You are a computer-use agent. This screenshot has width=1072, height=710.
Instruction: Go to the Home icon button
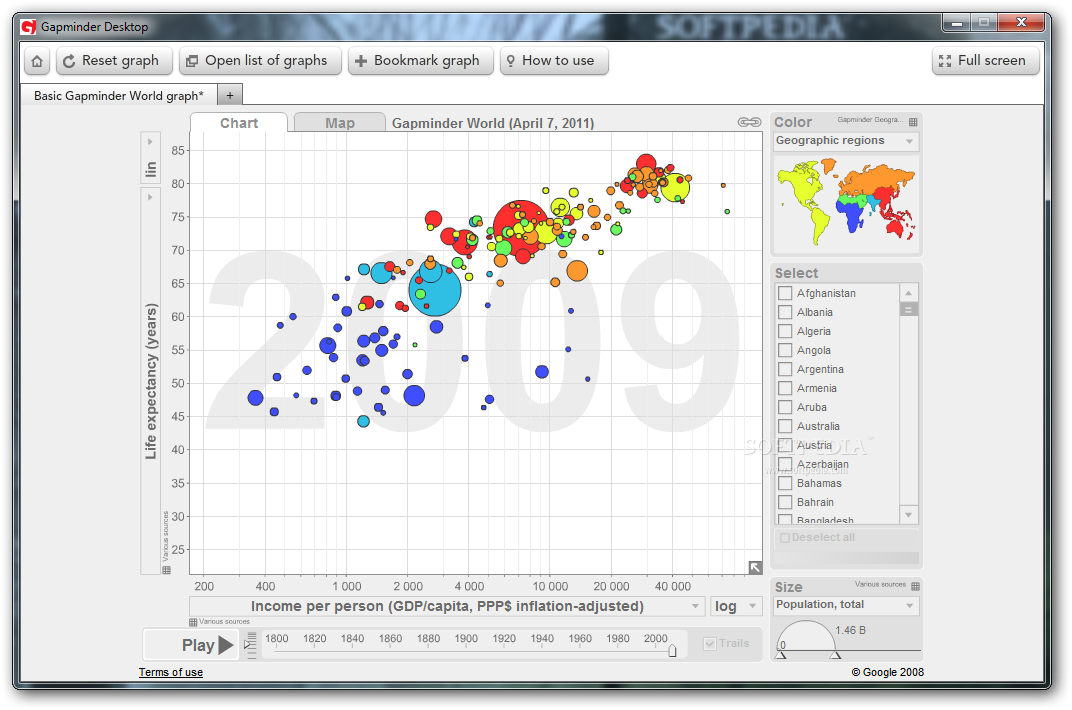point(37,61)
